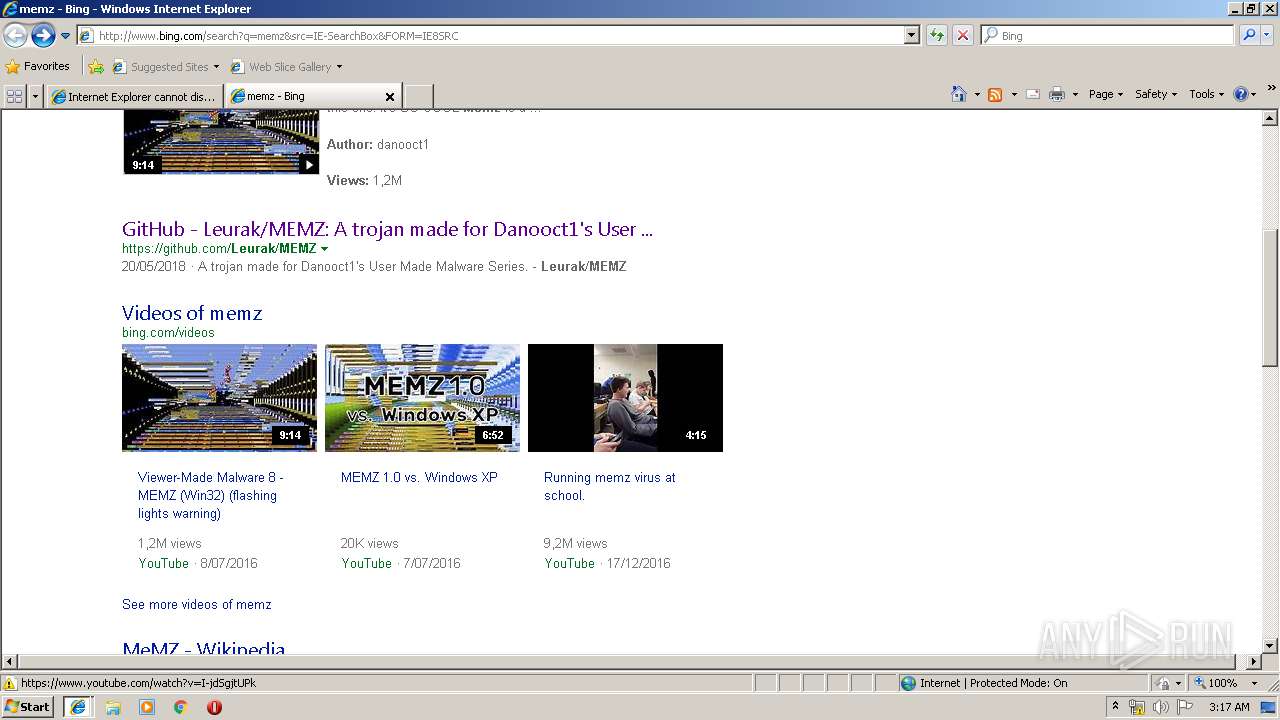Click the Add to Favorites Bar icon

[x=95, y=67]
